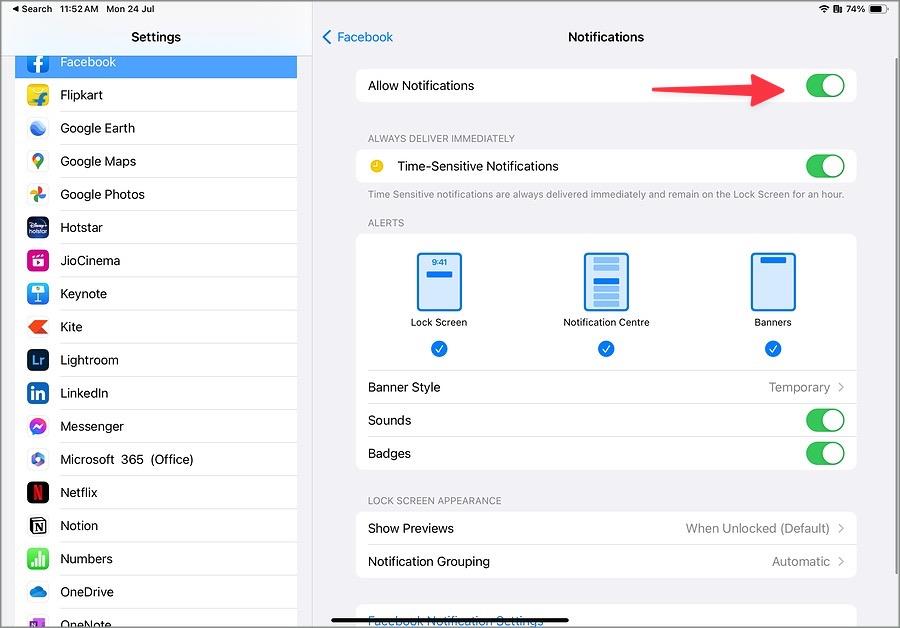Tap the battery status icon

878,9
